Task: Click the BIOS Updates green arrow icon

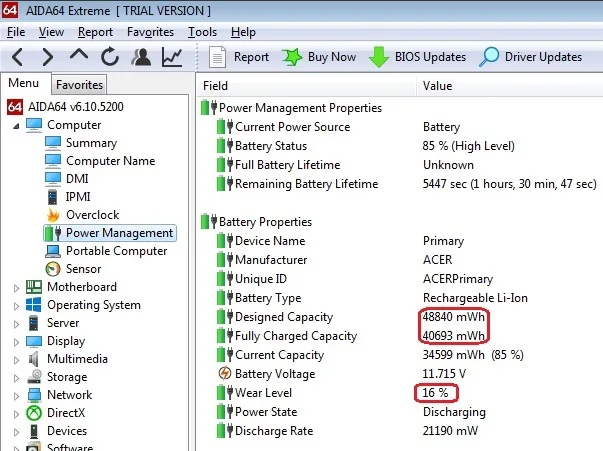Action: coord(379,57)
